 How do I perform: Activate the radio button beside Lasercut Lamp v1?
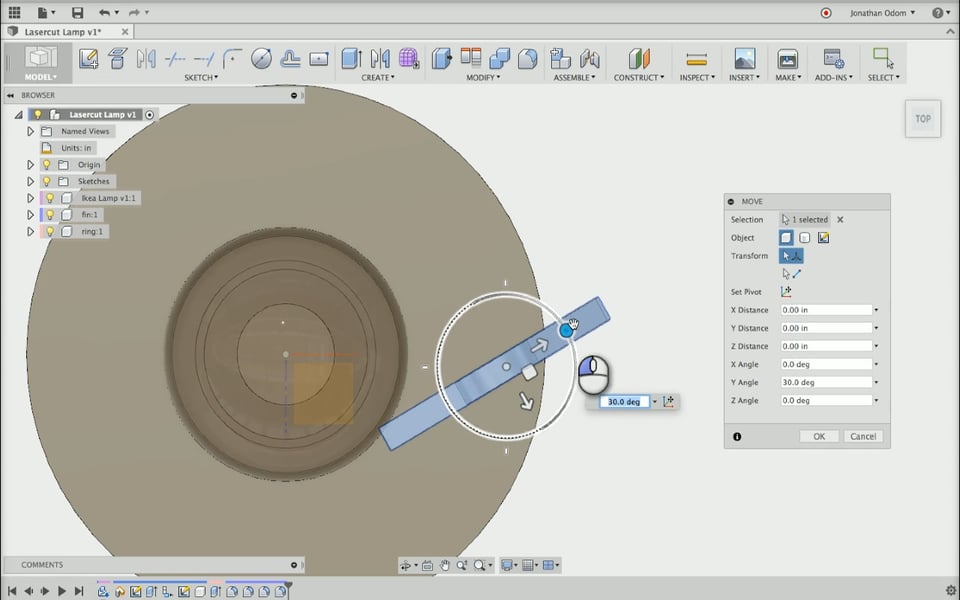(x=149, y=114)
